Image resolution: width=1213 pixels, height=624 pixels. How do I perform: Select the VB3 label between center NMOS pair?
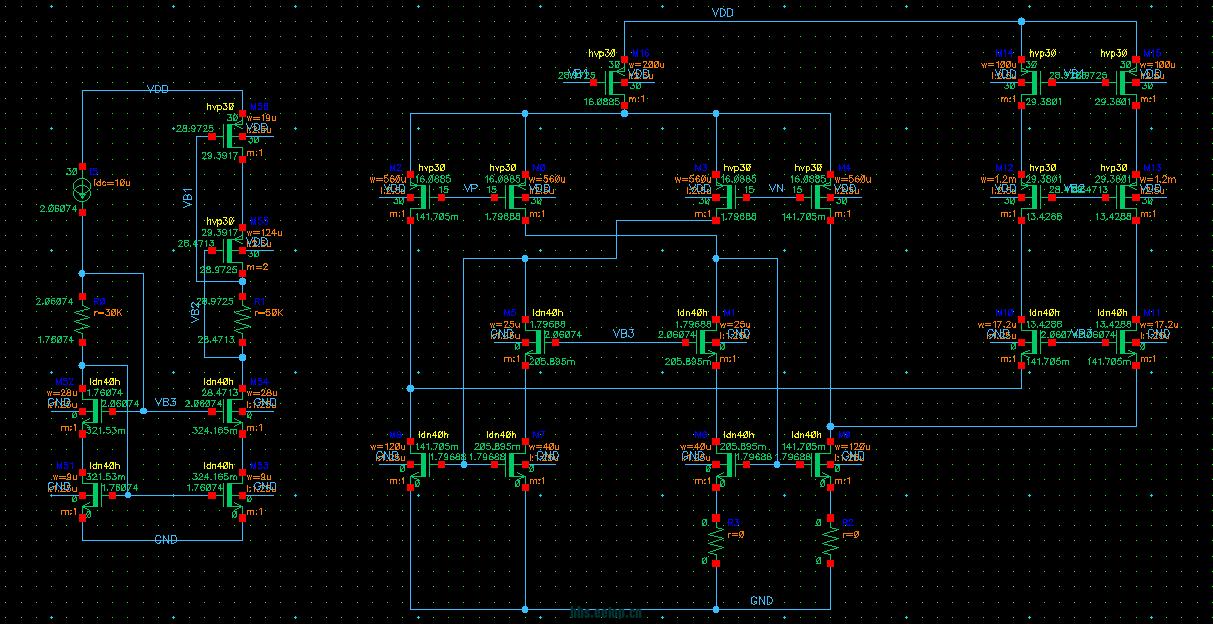click(623, 334)
